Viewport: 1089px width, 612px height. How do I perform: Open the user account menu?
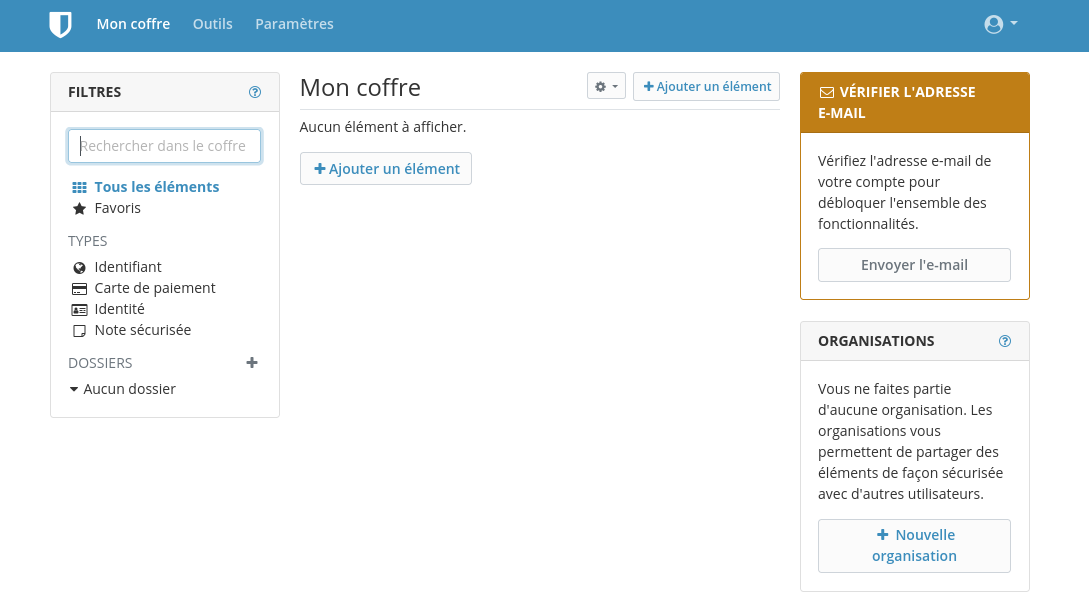coord(1000,24)
